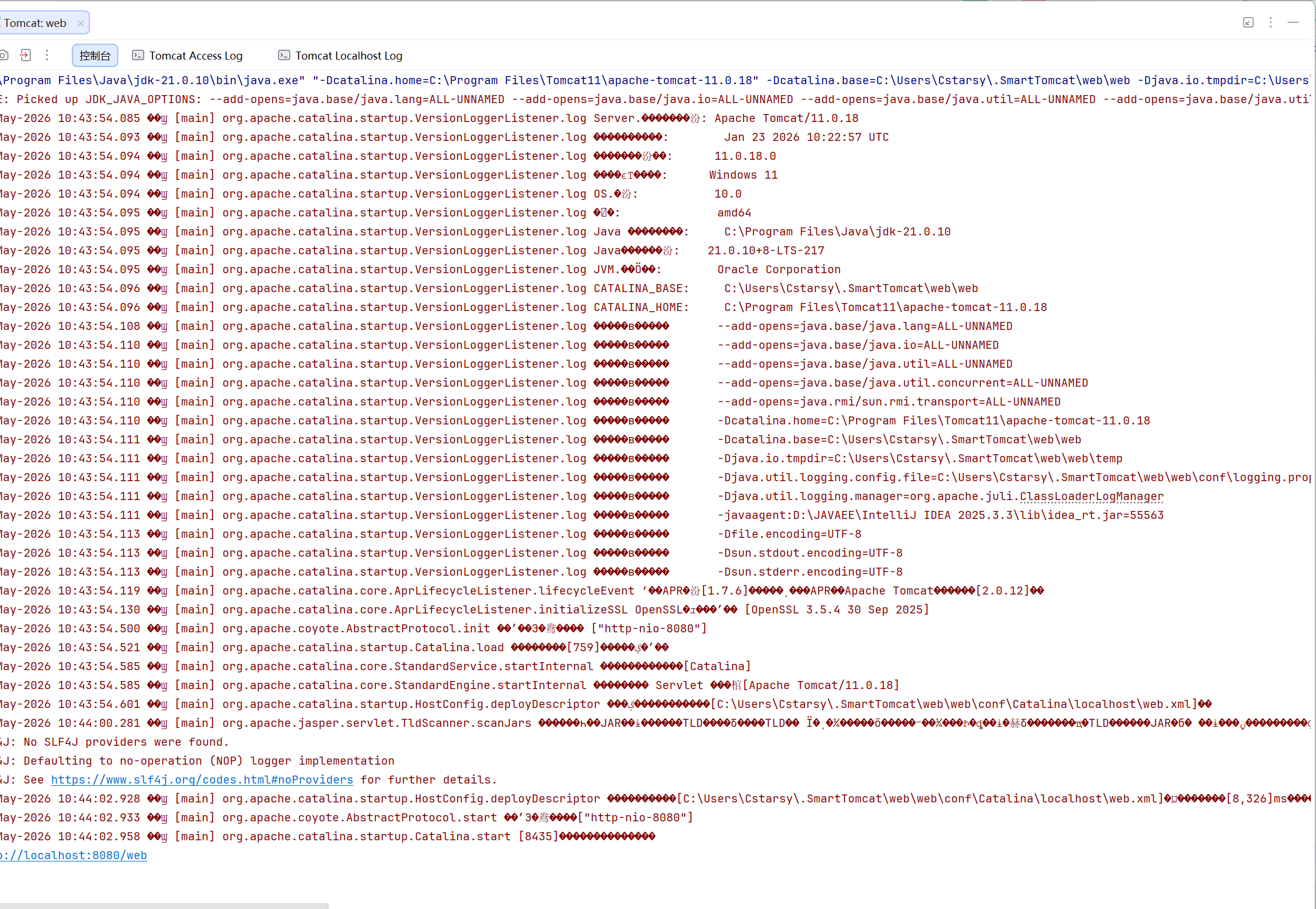This screenshot has width=1316, height=909.
Task: Close the Tomcat: web run tab
Action: 81,23
